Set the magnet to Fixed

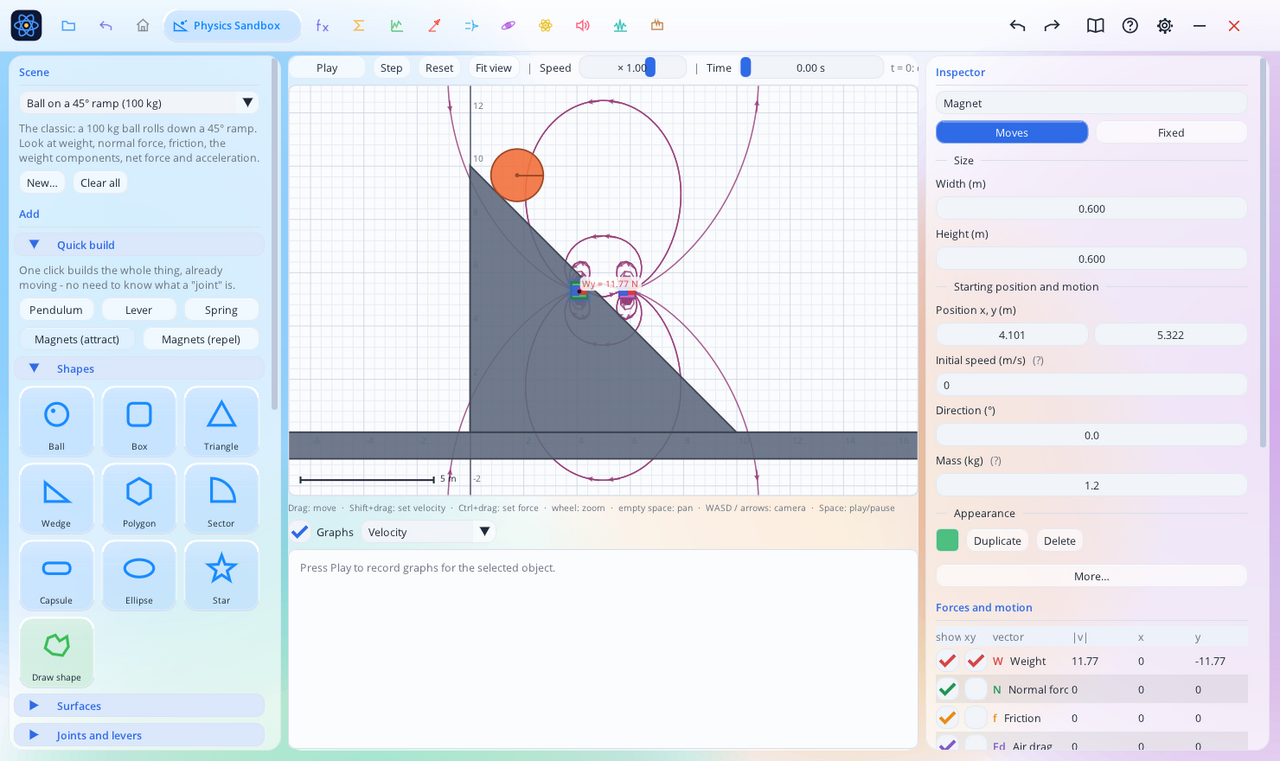pyautogui.click(x=1171, y=133)
